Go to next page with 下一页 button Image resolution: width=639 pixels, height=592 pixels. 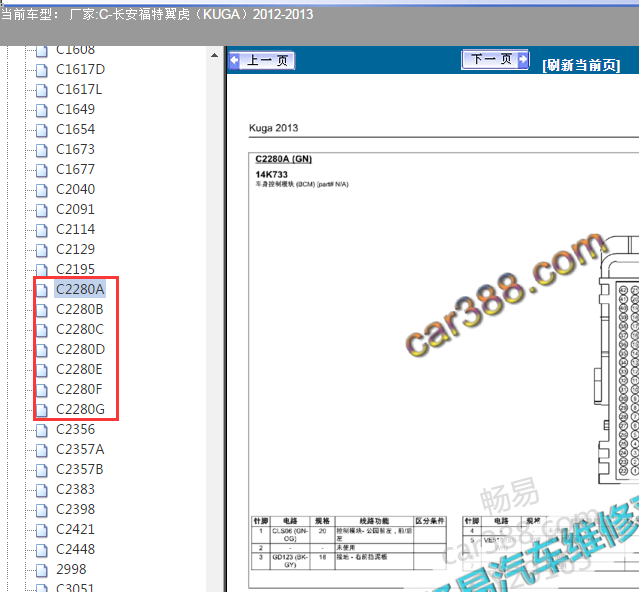pyautogui.click(x=495, y=59)
